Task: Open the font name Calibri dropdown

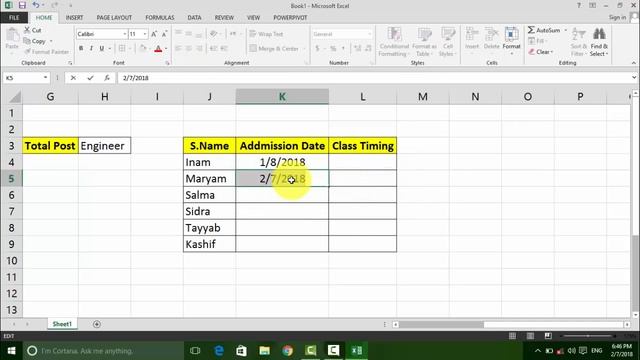Action: (x=124, y=34)
